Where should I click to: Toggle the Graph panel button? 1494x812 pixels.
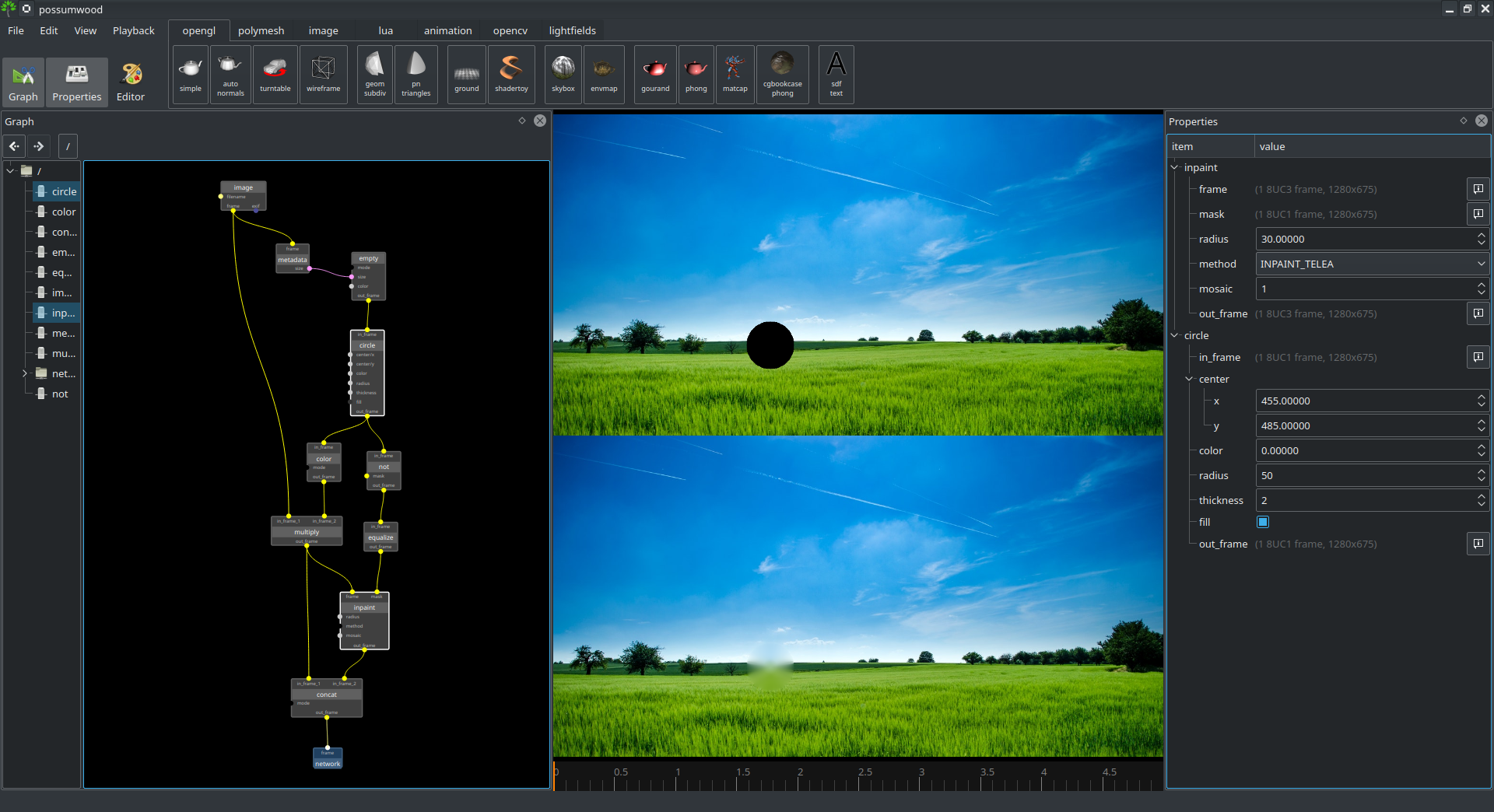(23, 82)
